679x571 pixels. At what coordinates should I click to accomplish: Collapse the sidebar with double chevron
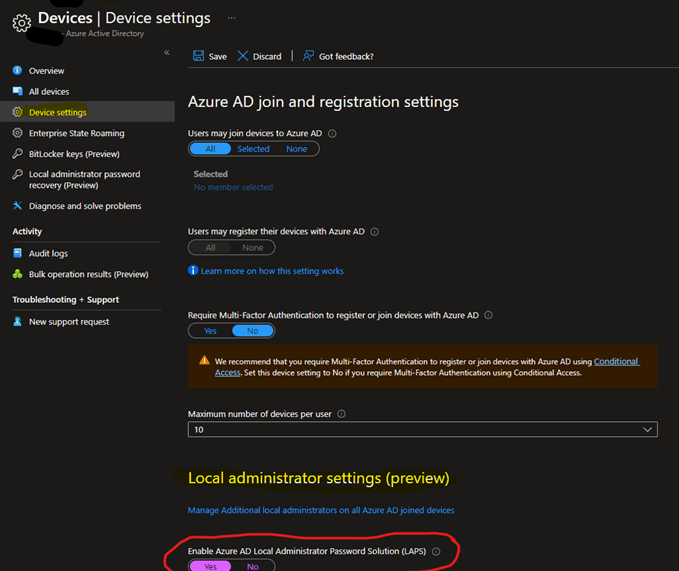point(167,53)
